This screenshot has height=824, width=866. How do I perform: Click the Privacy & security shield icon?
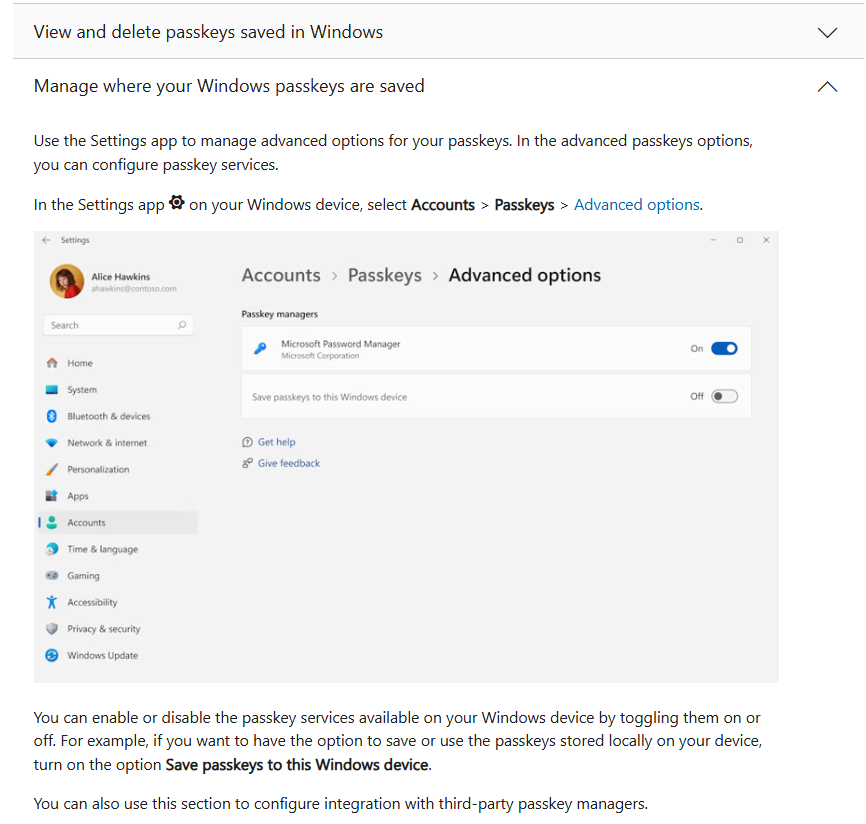[52, 628]
